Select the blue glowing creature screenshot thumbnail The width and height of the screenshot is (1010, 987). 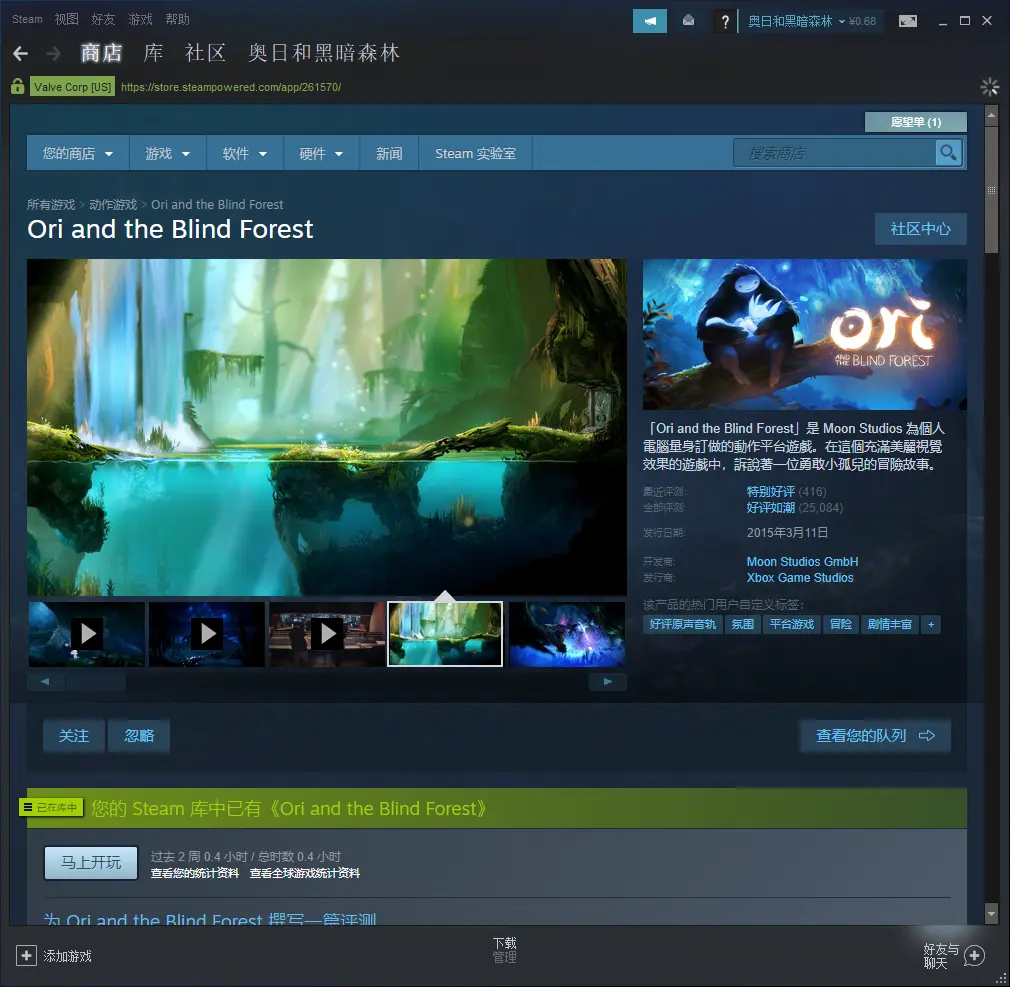click(x=567, y=634)
